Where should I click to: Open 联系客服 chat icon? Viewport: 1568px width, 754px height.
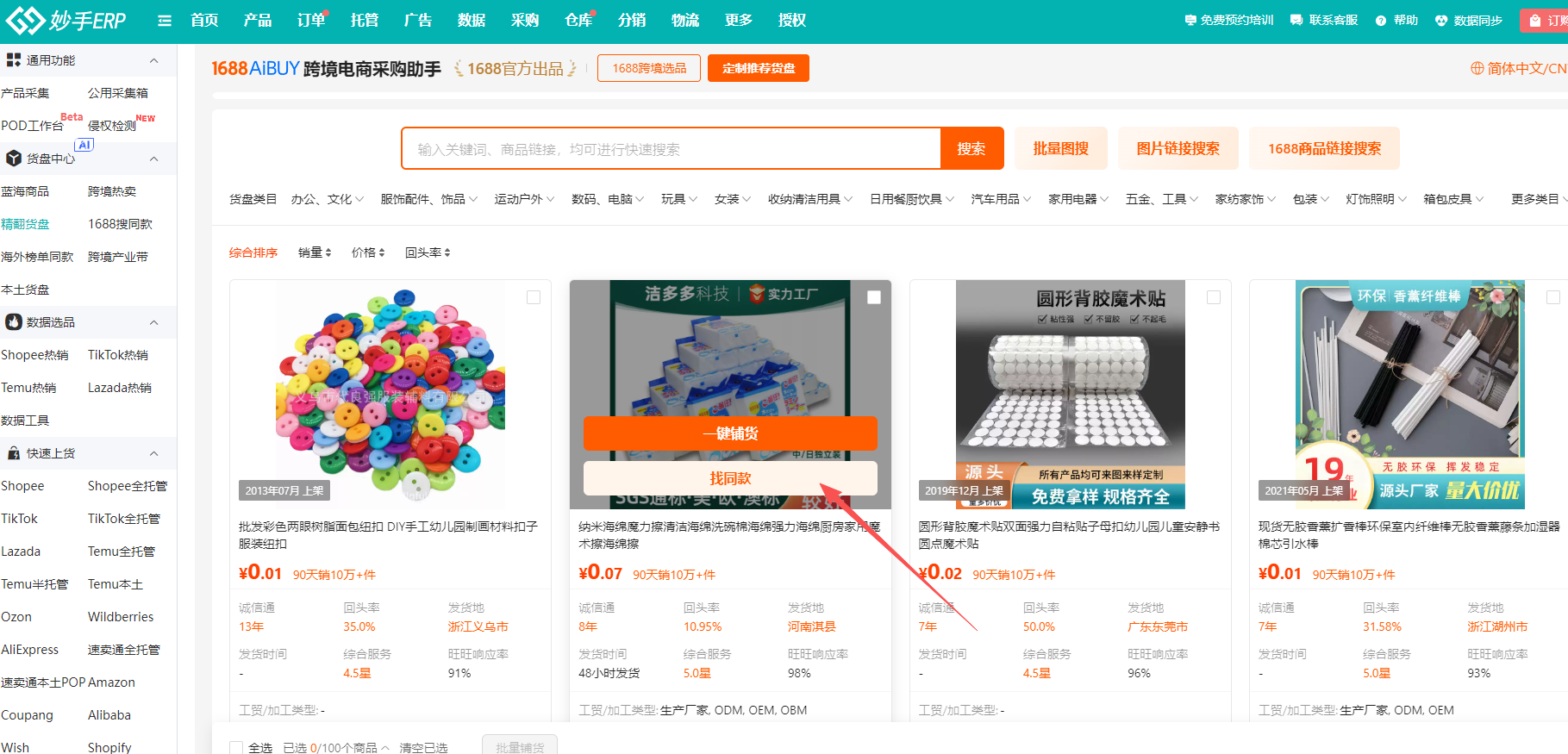1296,20
